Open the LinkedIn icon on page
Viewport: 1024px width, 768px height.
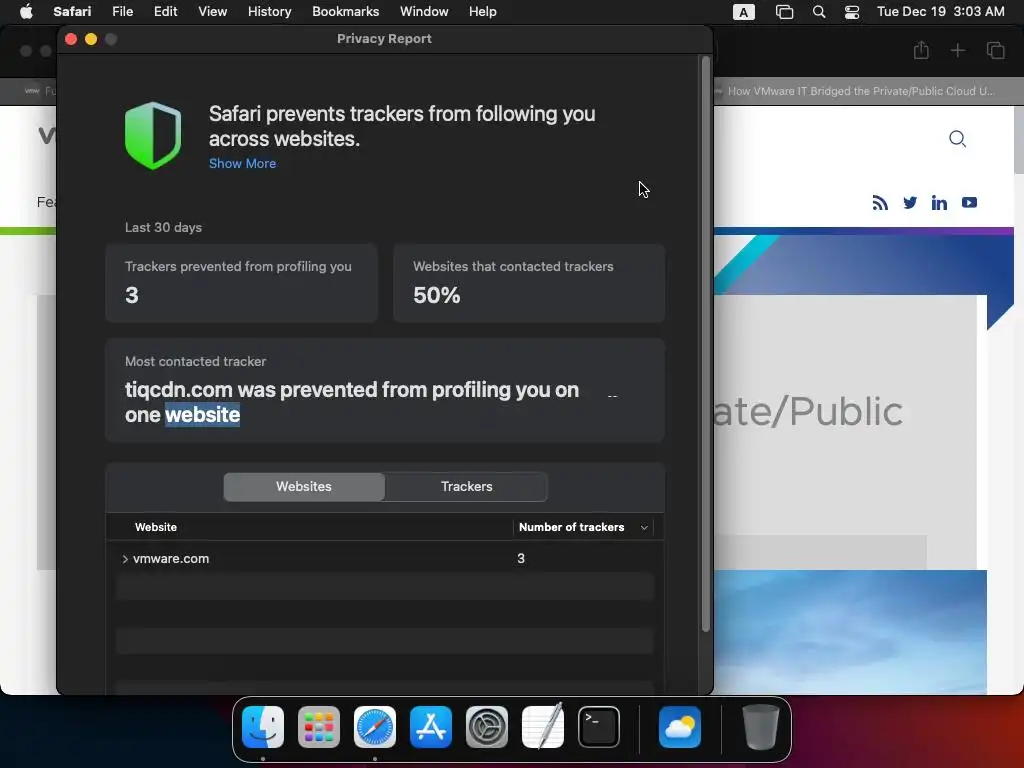point(939,203)
